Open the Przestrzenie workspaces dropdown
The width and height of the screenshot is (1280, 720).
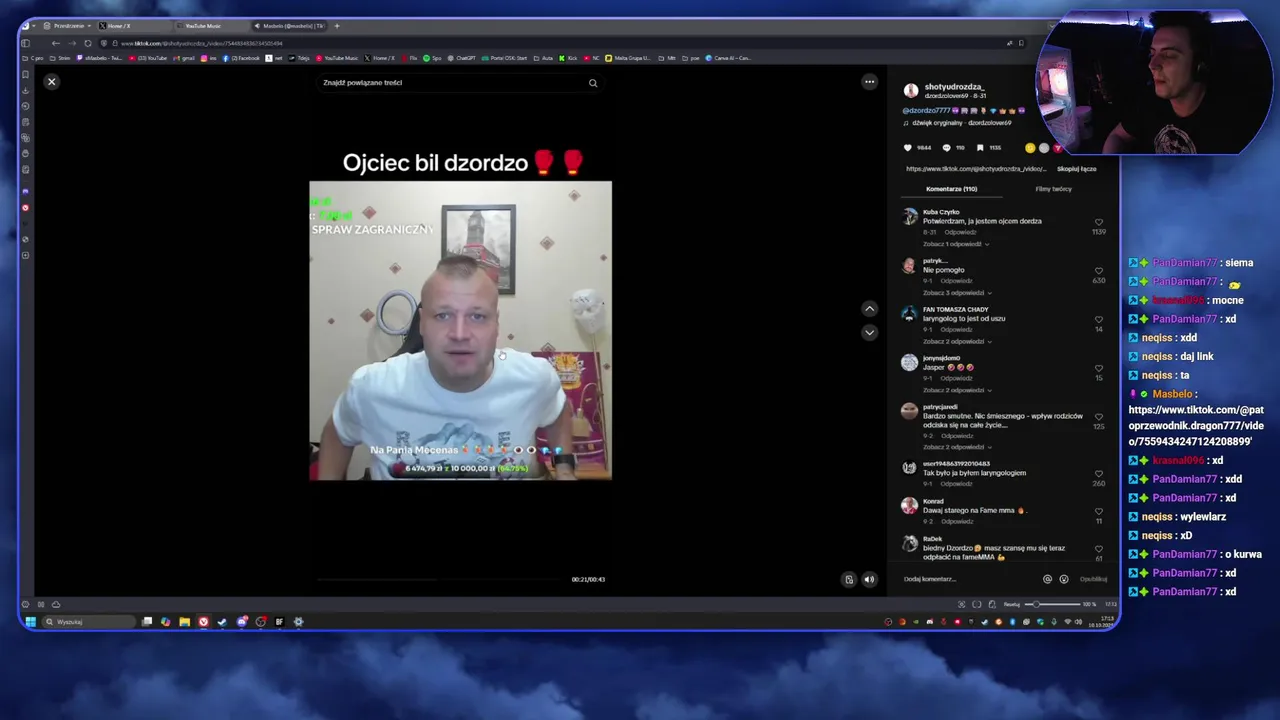68,26
